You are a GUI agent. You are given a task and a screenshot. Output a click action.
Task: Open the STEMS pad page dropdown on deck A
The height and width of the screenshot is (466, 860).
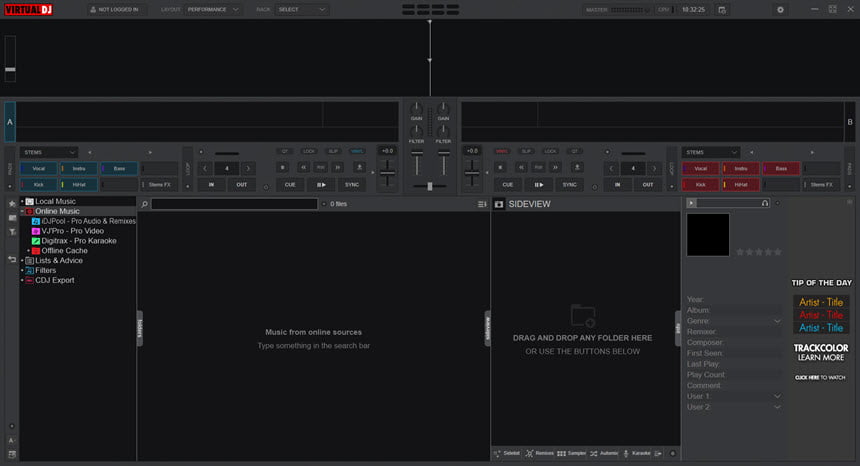49,152
